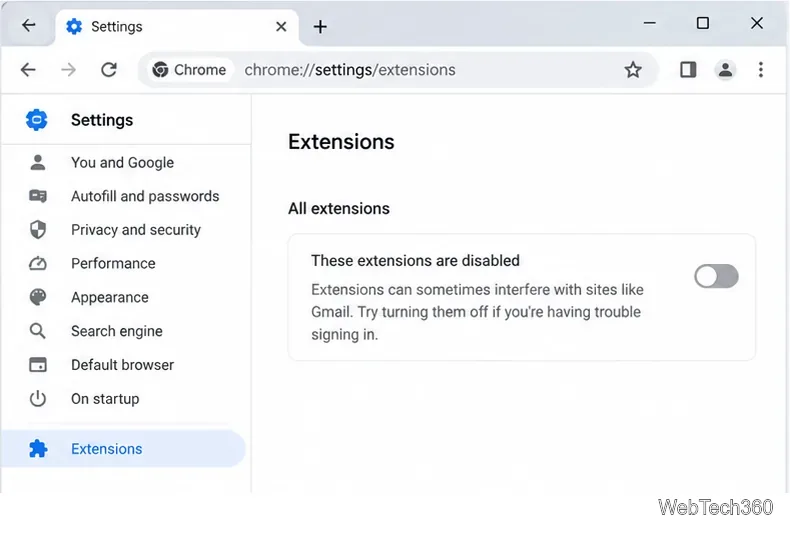Open Performance settings
Screen dimensions: 790x535
(x=126, y=263)
